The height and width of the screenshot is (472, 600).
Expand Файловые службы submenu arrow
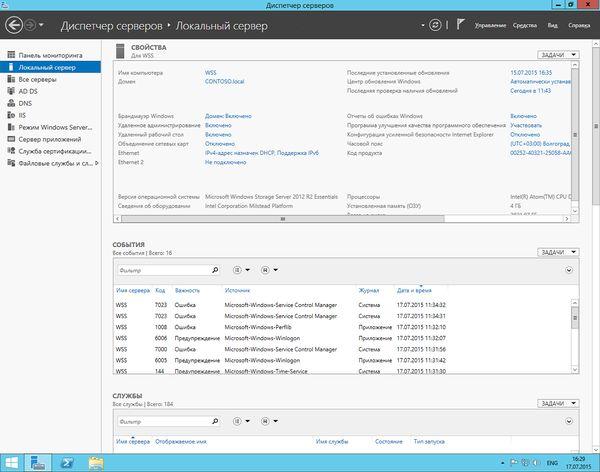97,163
